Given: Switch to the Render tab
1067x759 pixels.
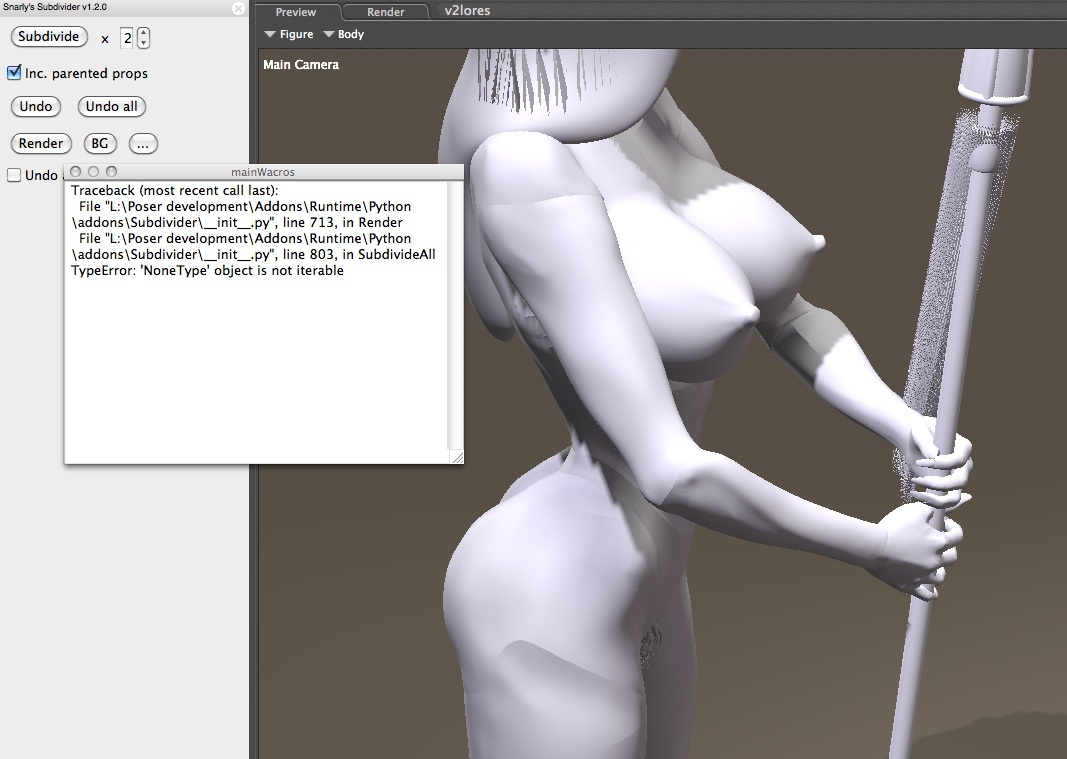Looking at the screenshot, I should (x=386, y=12).
